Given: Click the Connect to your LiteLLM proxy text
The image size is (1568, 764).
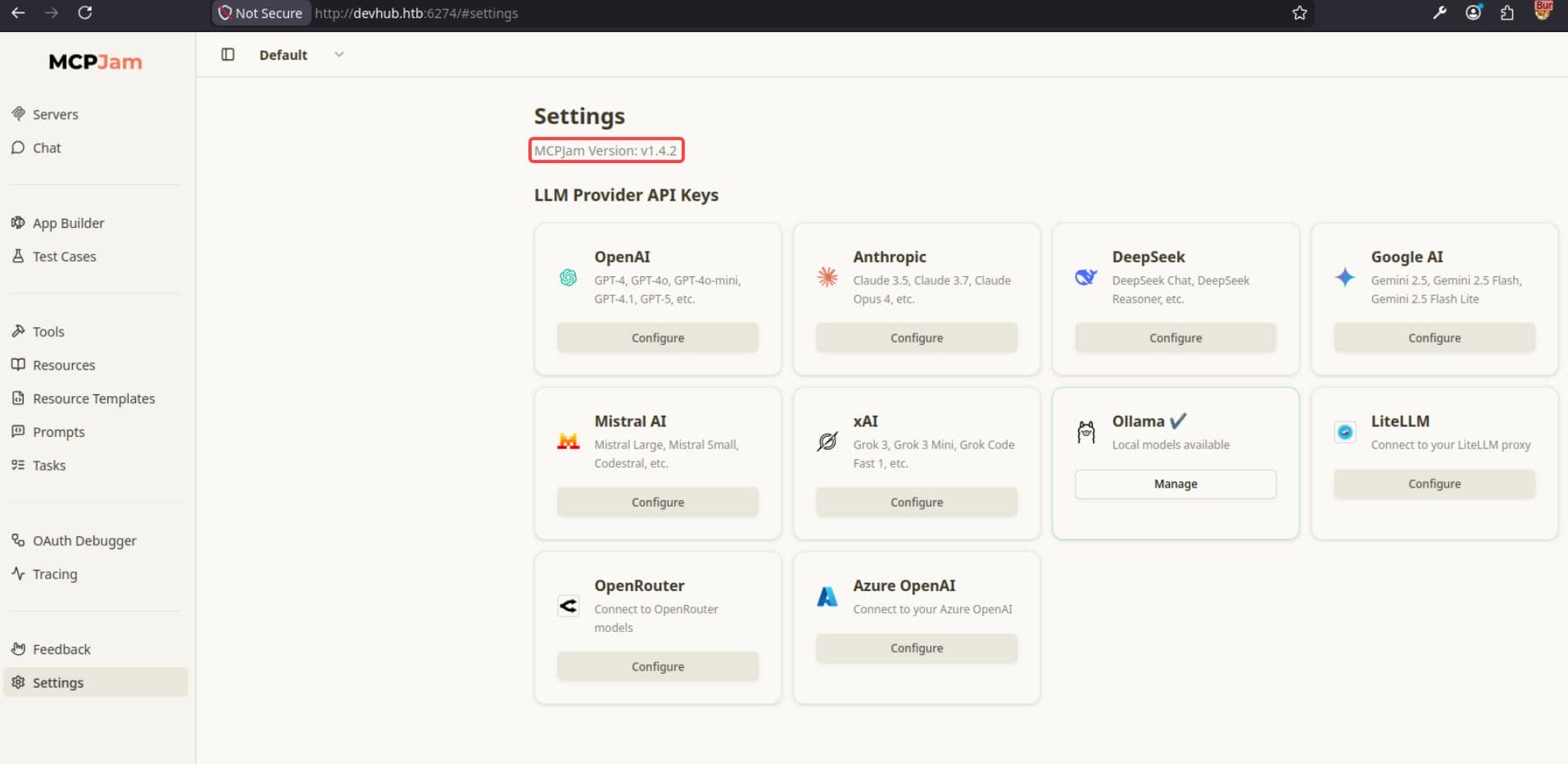Looking at the screenshot, I should 1451,445.
